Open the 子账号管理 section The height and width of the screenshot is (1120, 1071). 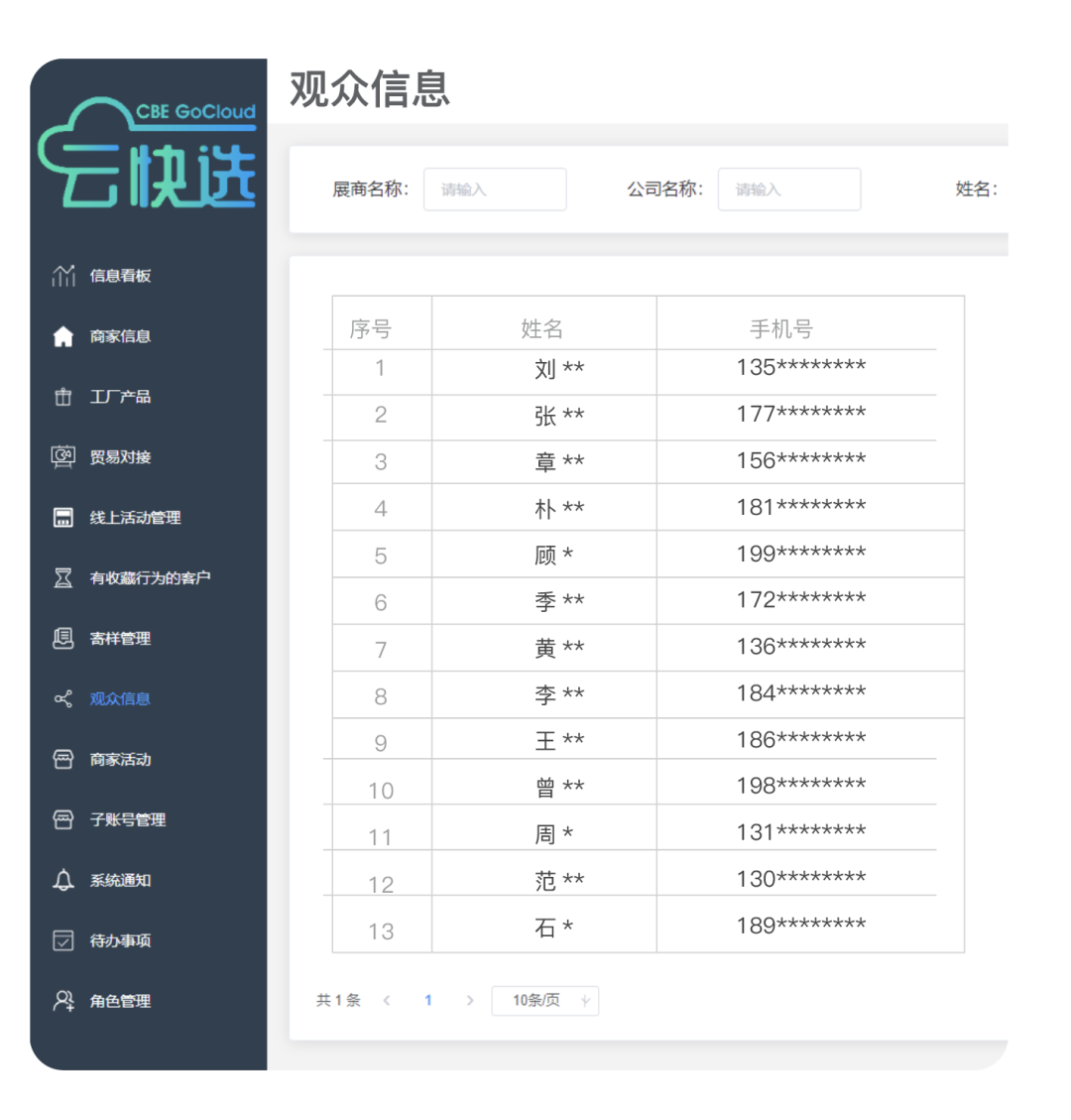pos(64,819)
